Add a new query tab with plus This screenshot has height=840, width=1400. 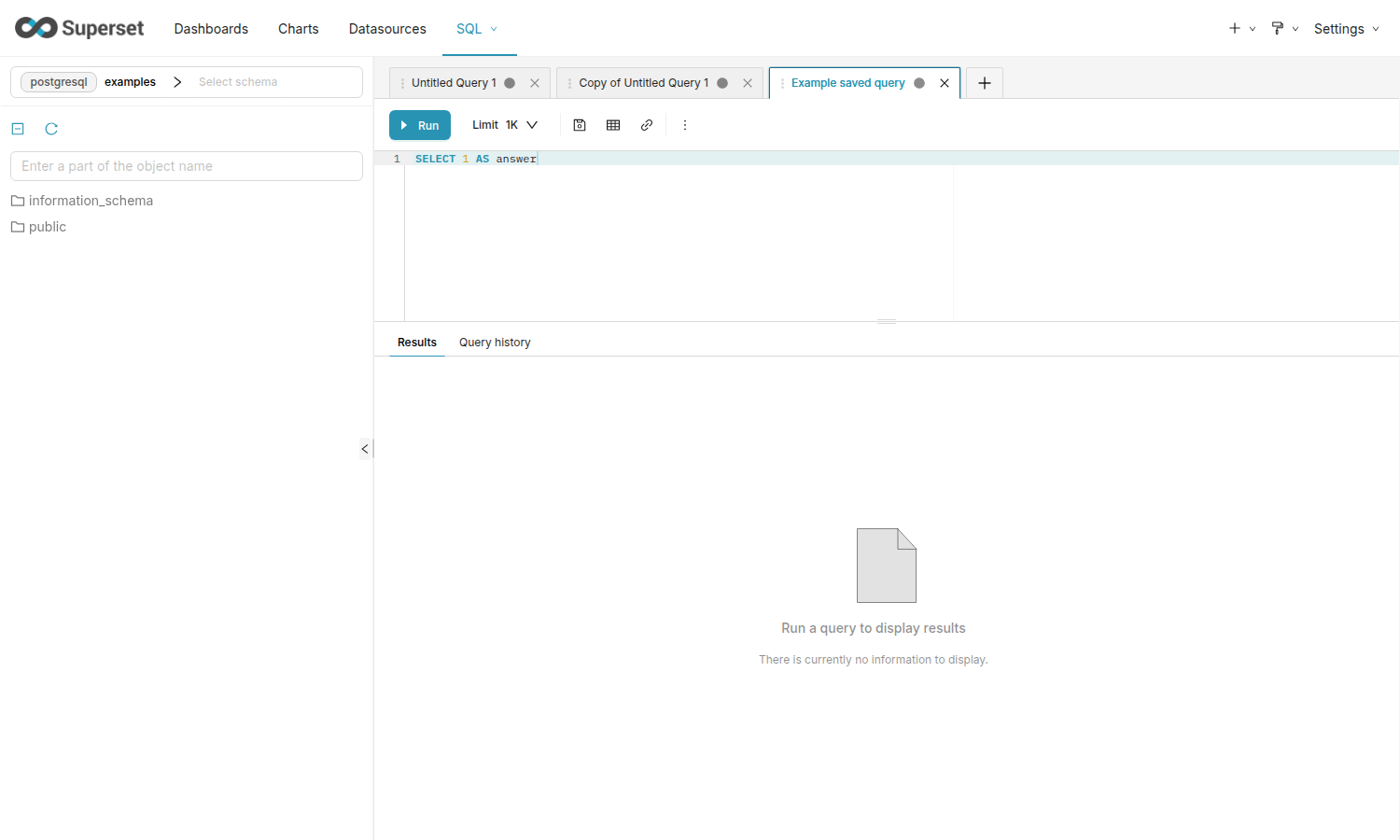coord(985,83)
